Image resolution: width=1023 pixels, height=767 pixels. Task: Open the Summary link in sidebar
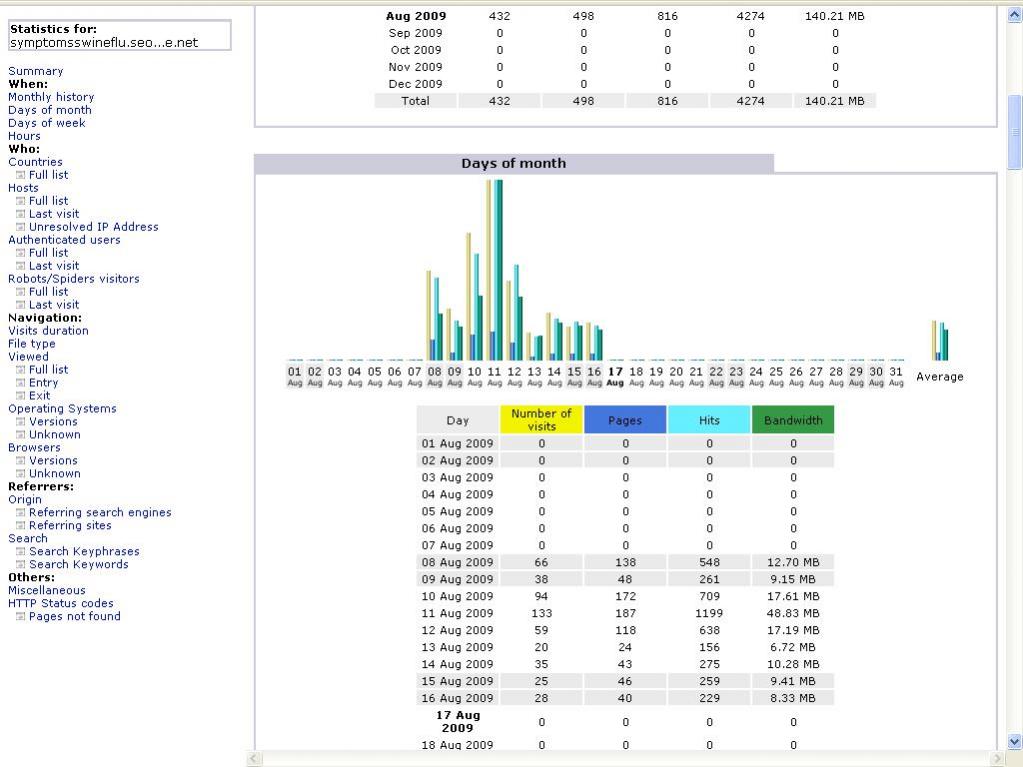35,71
